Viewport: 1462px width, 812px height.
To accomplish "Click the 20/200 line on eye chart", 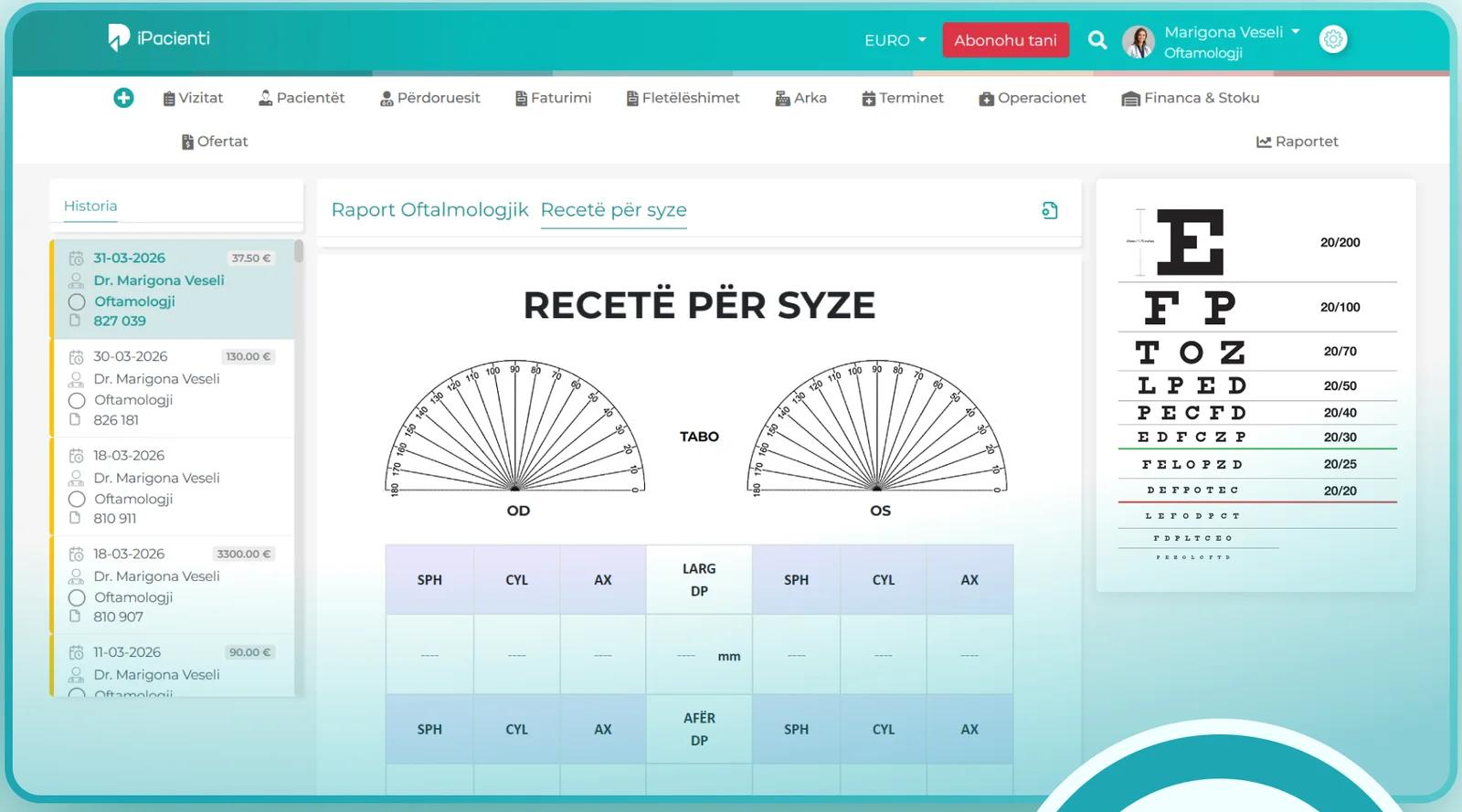I will (x=1257, y=242).
